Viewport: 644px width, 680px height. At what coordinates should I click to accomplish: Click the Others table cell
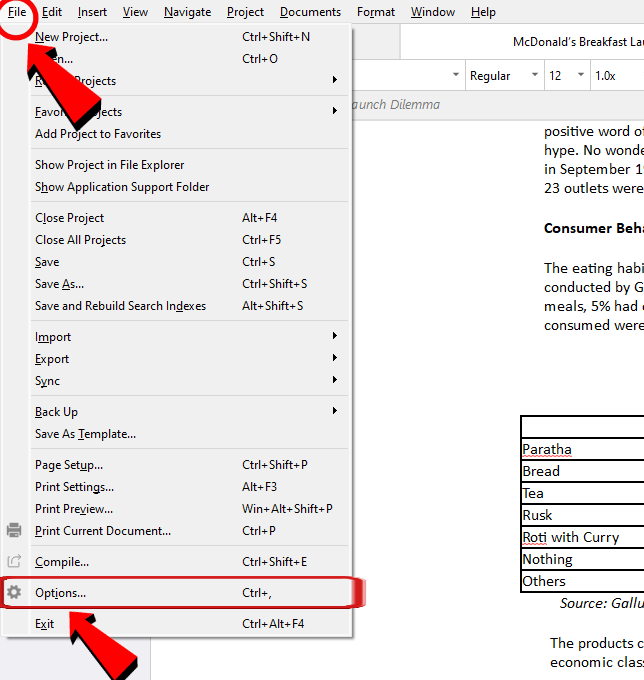(x=582, y=581)
